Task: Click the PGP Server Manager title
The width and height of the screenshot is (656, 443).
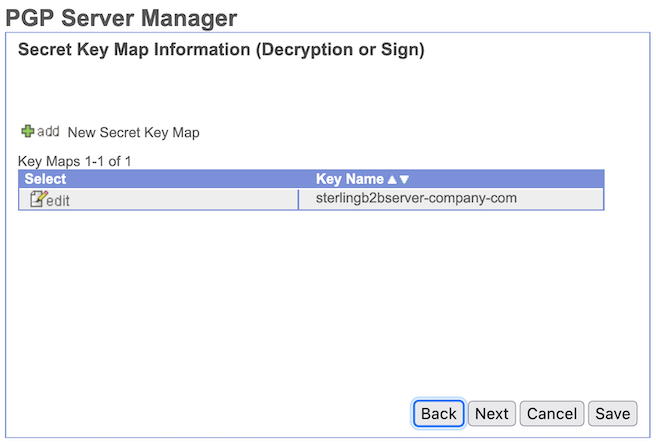Action: pyautogui.click(x=122, y=17)
